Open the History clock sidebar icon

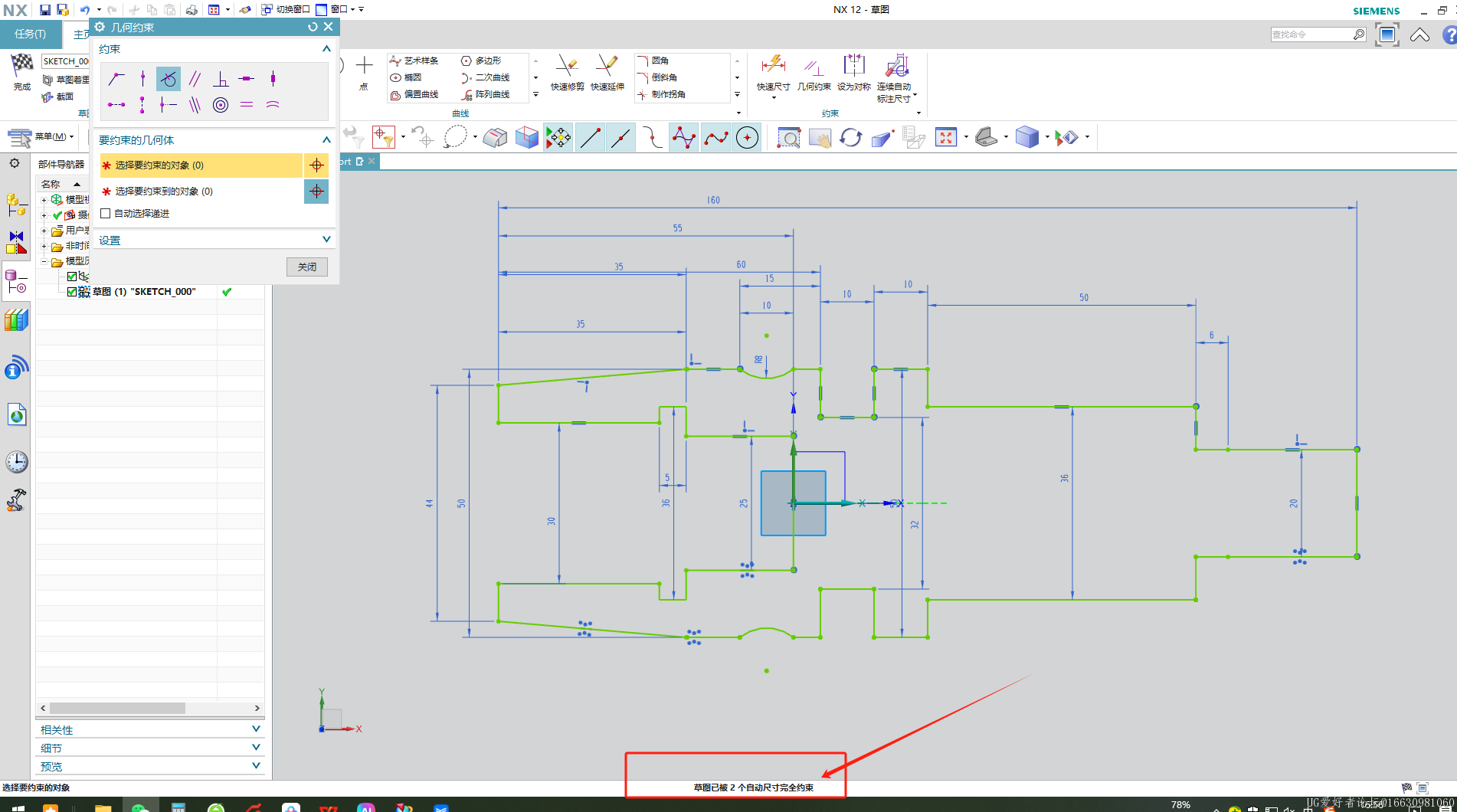(x=16, y=462)
